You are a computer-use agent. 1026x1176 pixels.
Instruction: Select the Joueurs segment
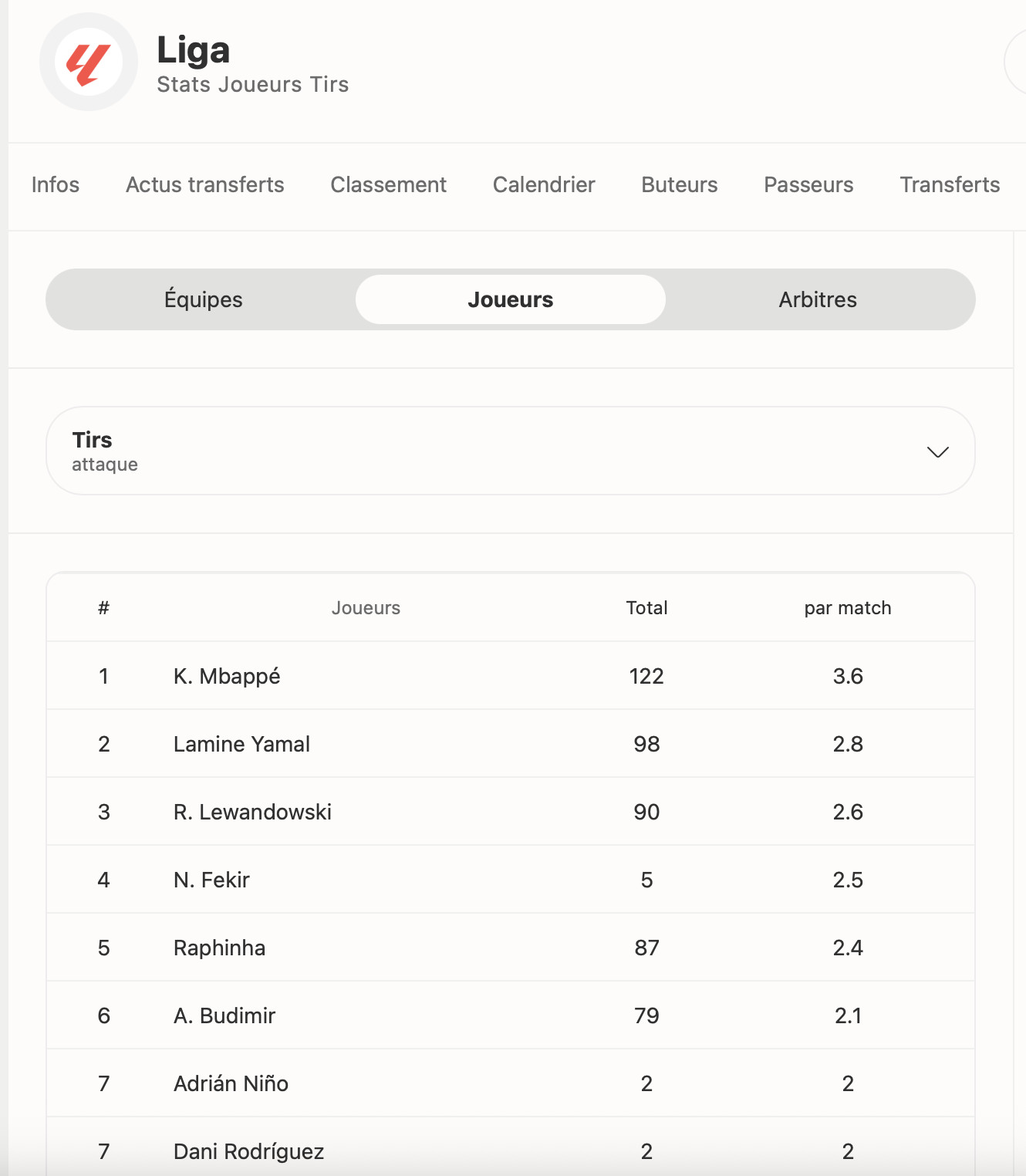[x=511, y=299]
